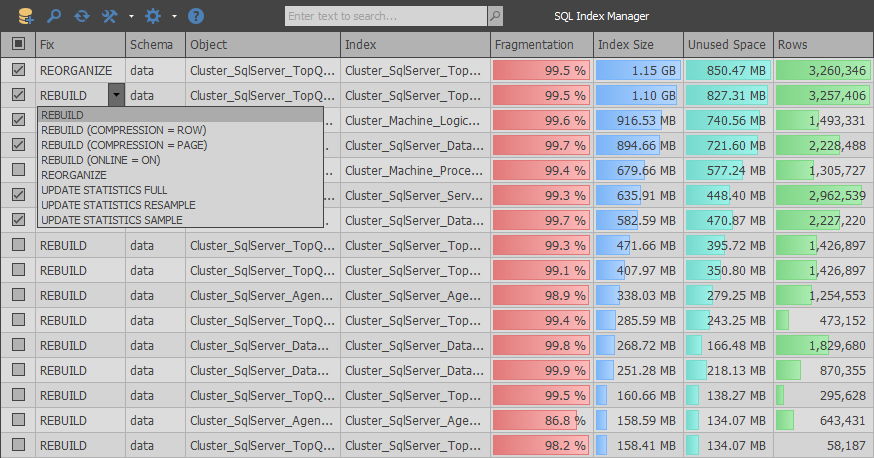Check the row with index size 679.66 MB
Image resolution: width=874 pixels, height=458 pixels.
click(x=18, y=169)
